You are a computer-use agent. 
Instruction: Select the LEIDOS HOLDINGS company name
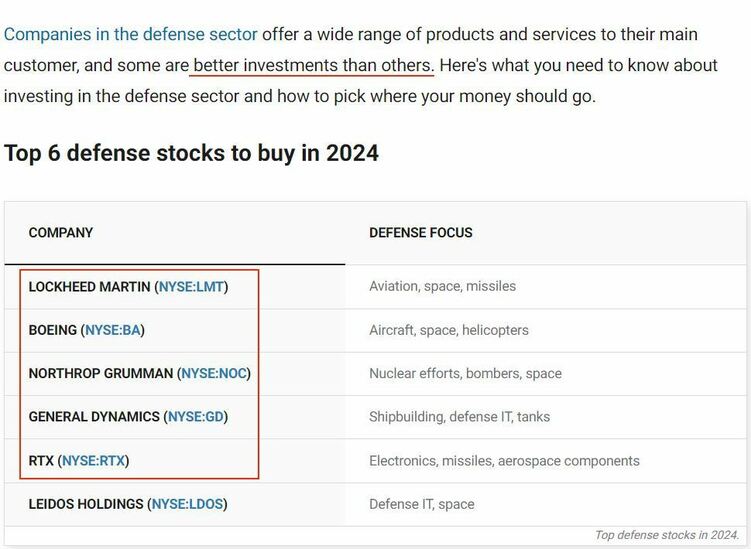coord(86,504)
